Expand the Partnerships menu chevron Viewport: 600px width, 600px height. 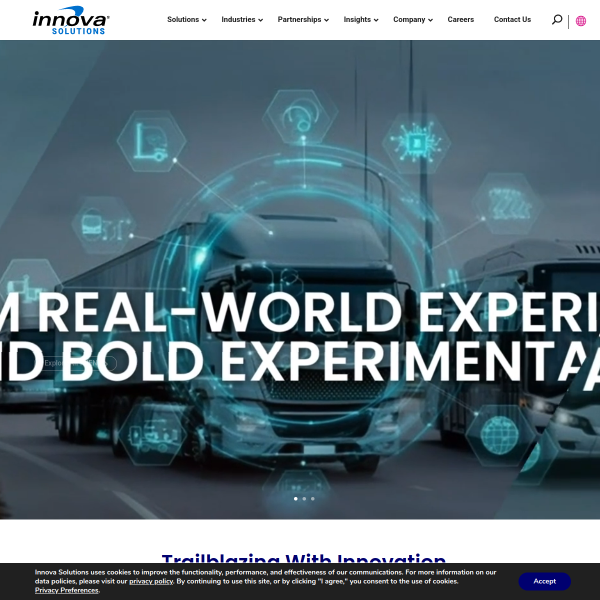[x=326, y=20]
